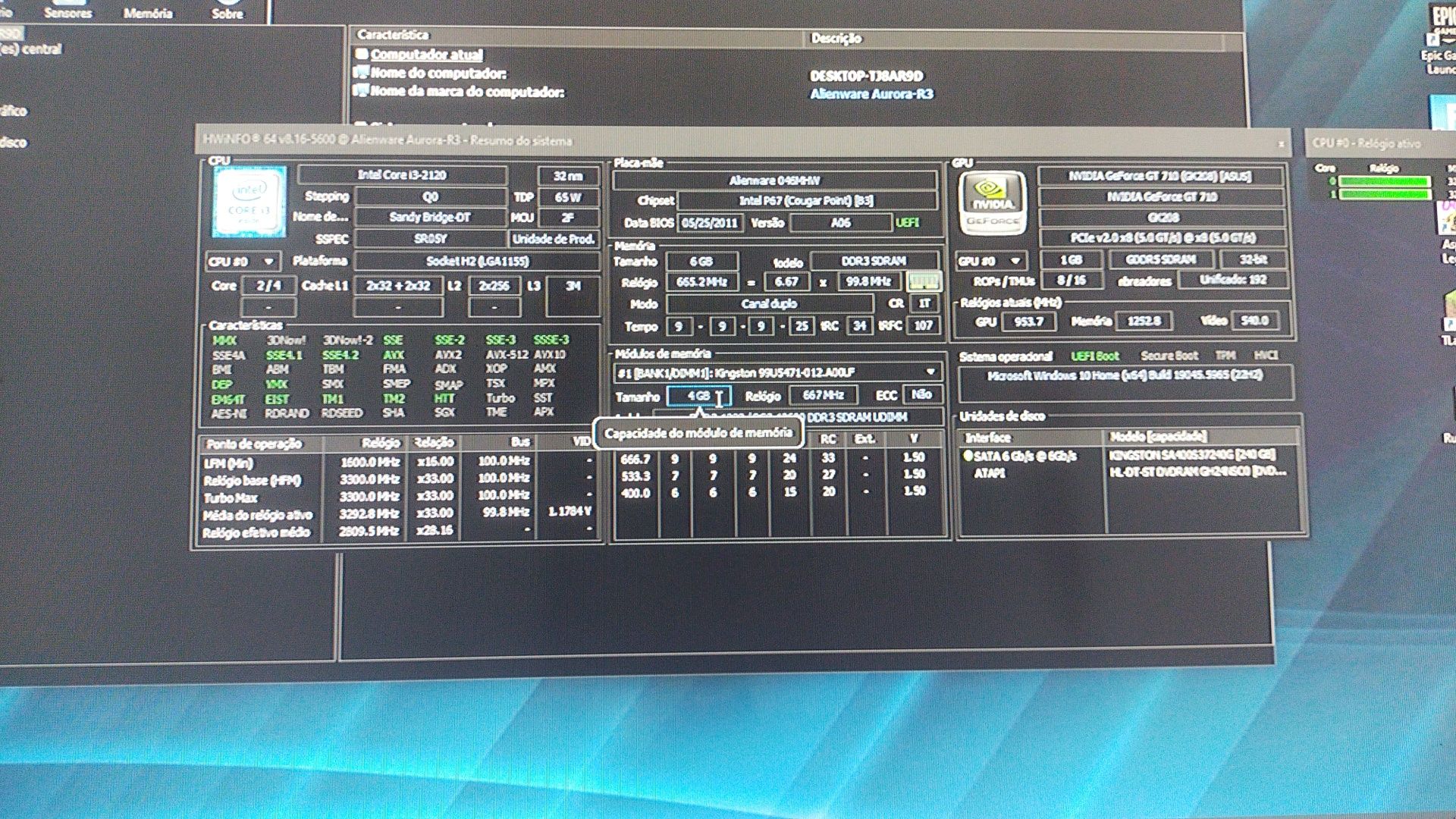Image resolution: width=1456 pixels, height=819 pixels.
Task: Click the BIOS date field 05/25/2011
Action: coord(709,223)
